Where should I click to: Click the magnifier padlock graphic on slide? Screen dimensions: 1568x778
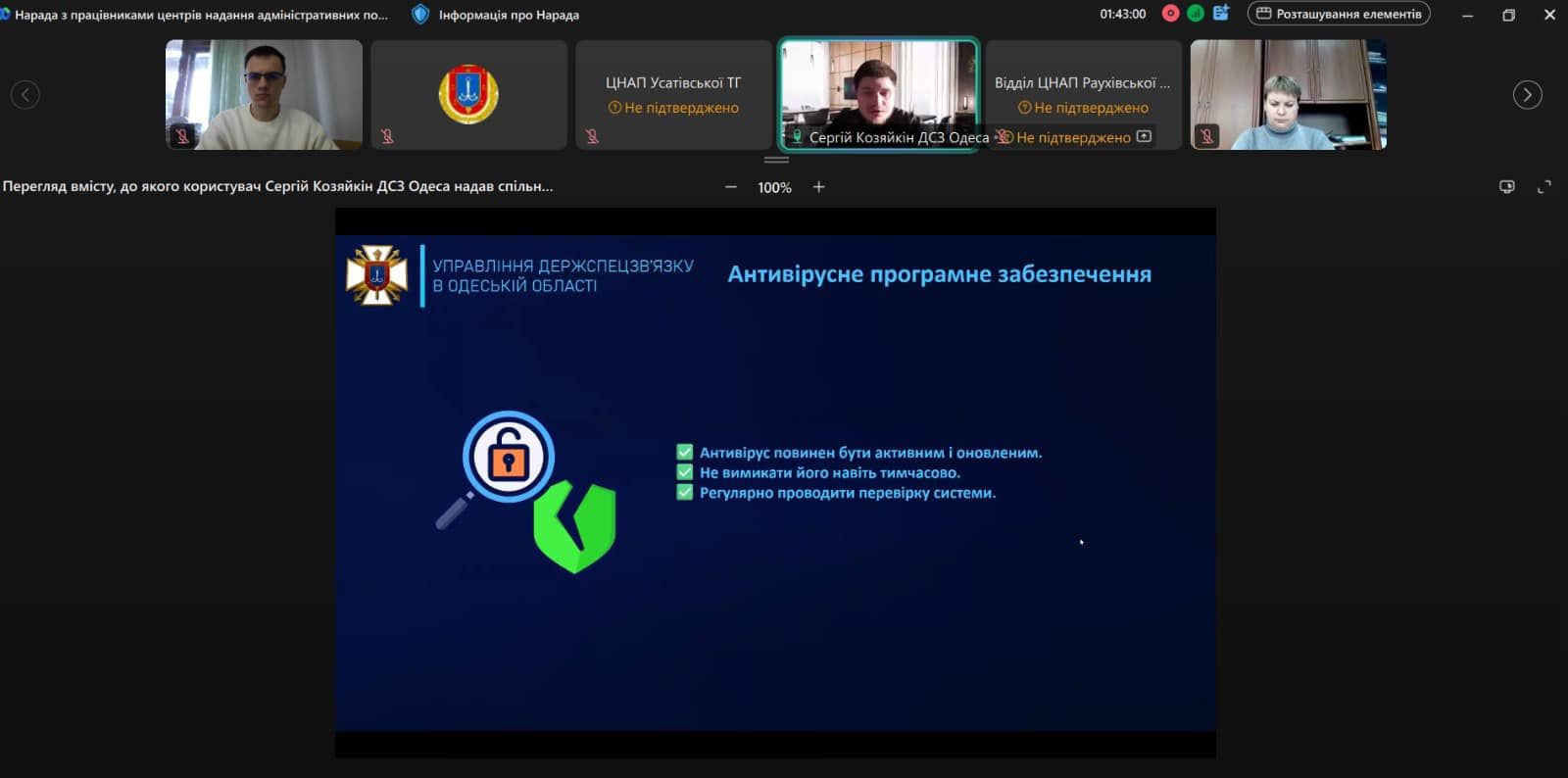point(497,468)
